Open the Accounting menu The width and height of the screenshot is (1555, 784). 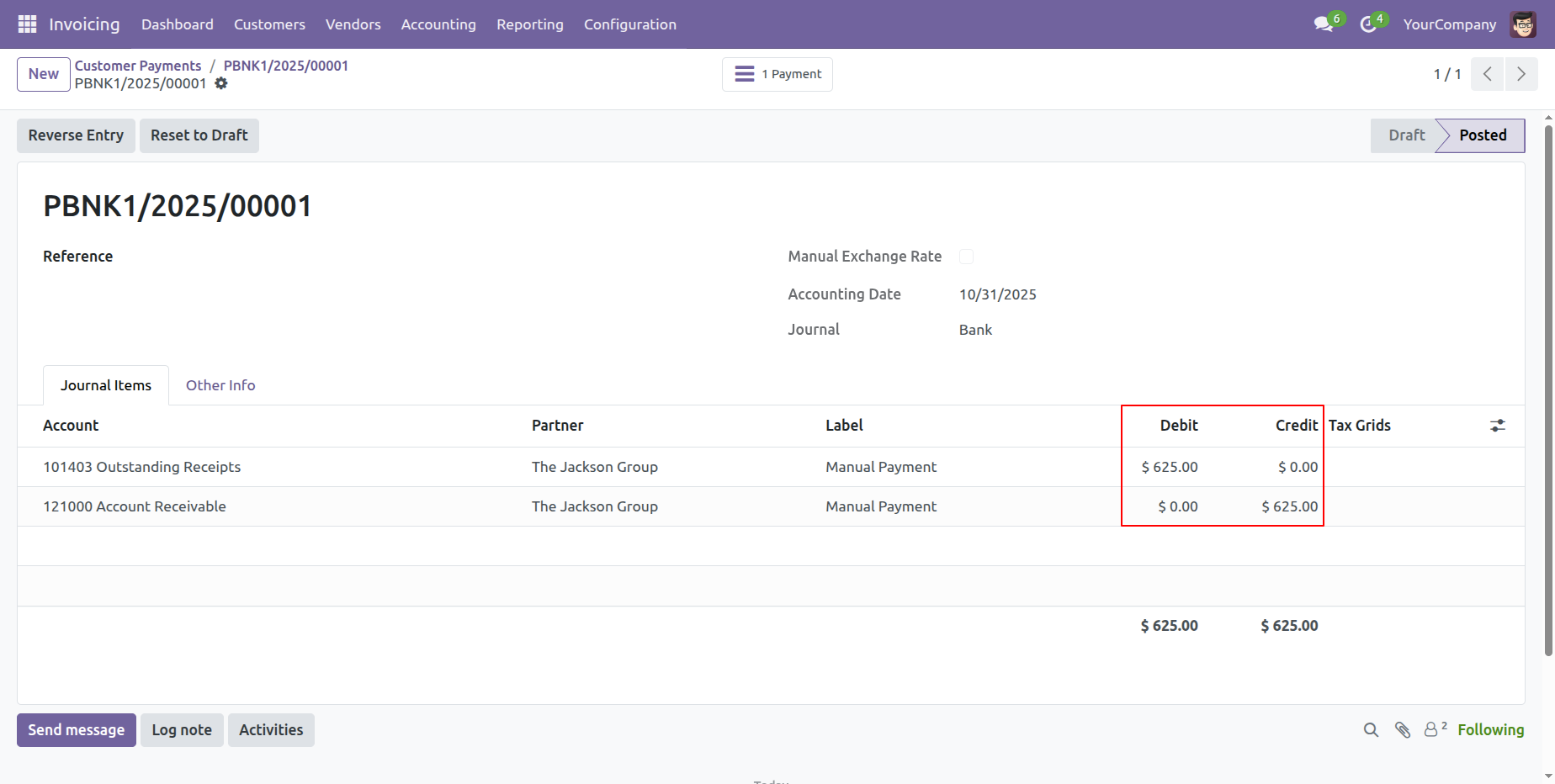point(438,24)
